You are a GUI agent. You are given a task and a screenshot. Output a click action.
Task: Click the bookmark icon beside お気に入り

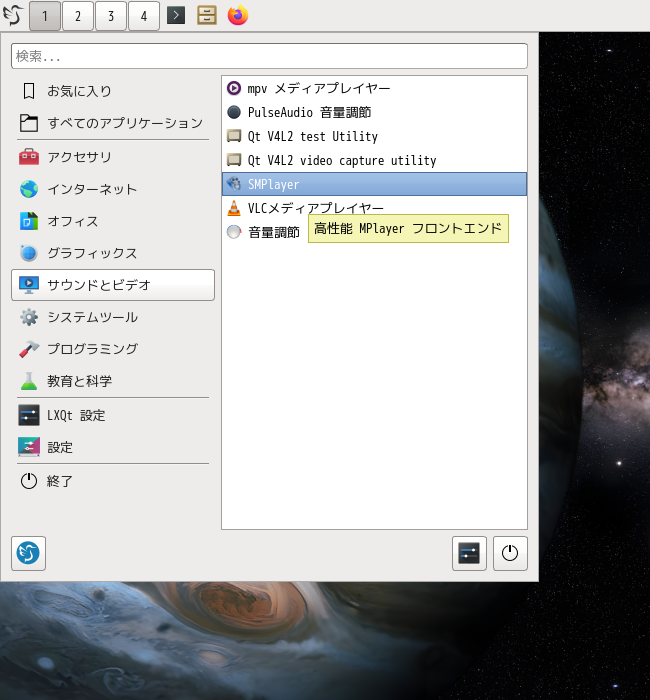pyautogui.click(x=29, y=91)
